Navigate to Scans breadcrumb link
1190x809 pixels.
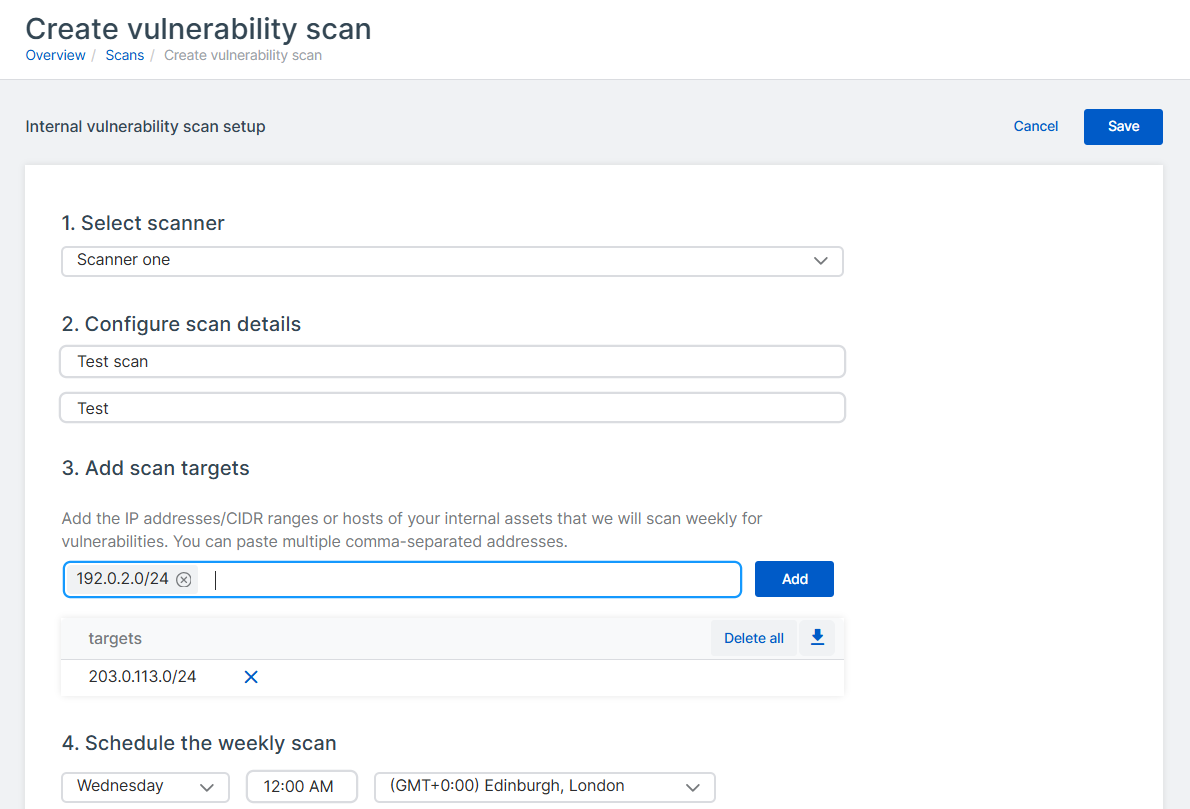click(125, 55)
